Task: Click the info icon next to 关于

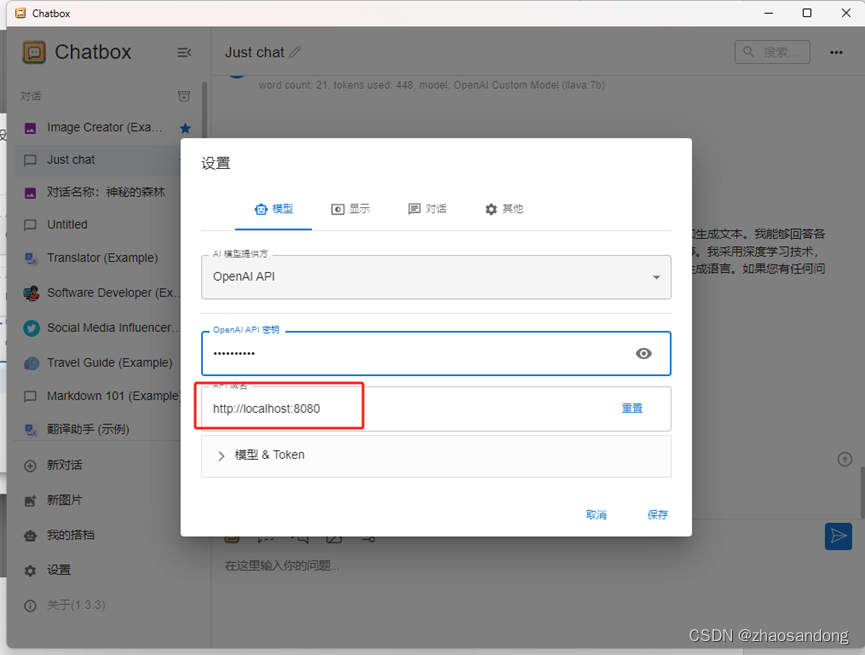Action: 30,606
